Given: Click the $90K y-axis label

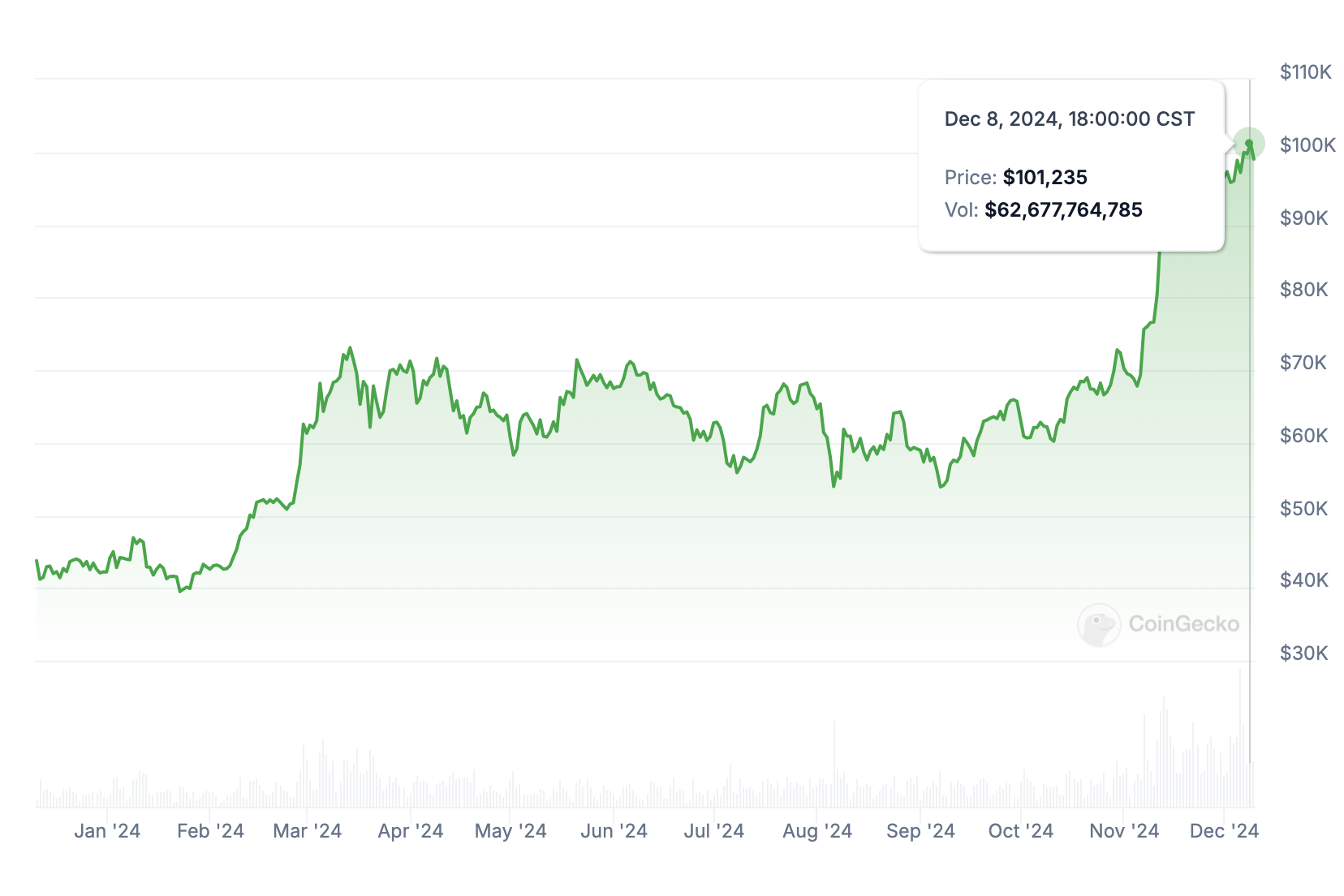Looking at the screenshot, I should point(1304,218).
